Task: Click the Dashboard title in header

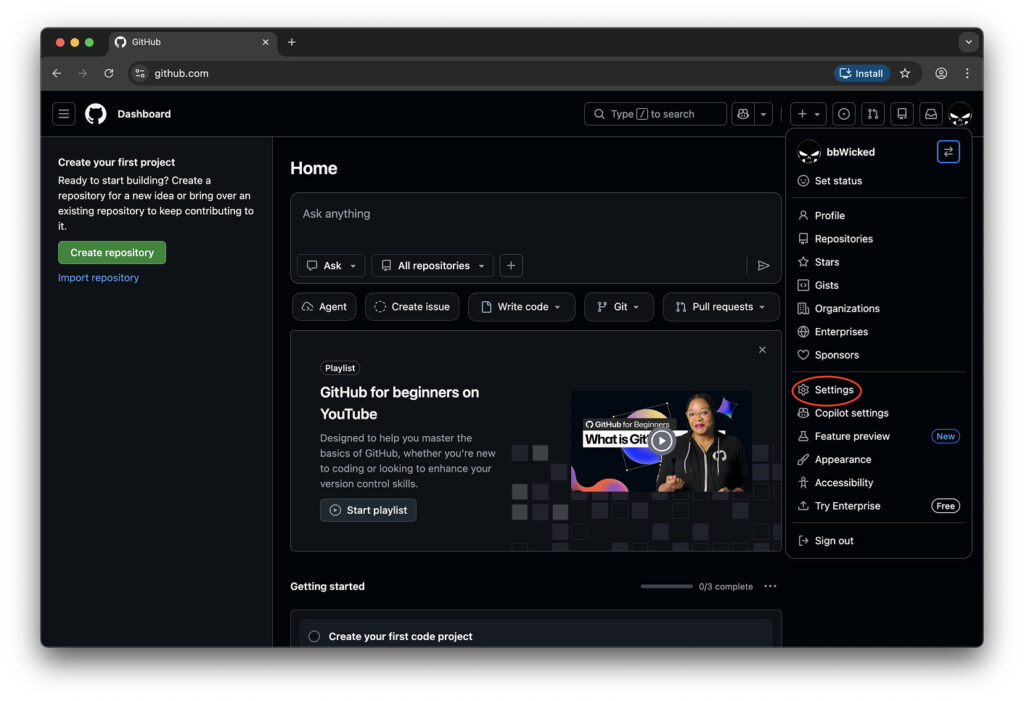Action: (x=144, y=114)
